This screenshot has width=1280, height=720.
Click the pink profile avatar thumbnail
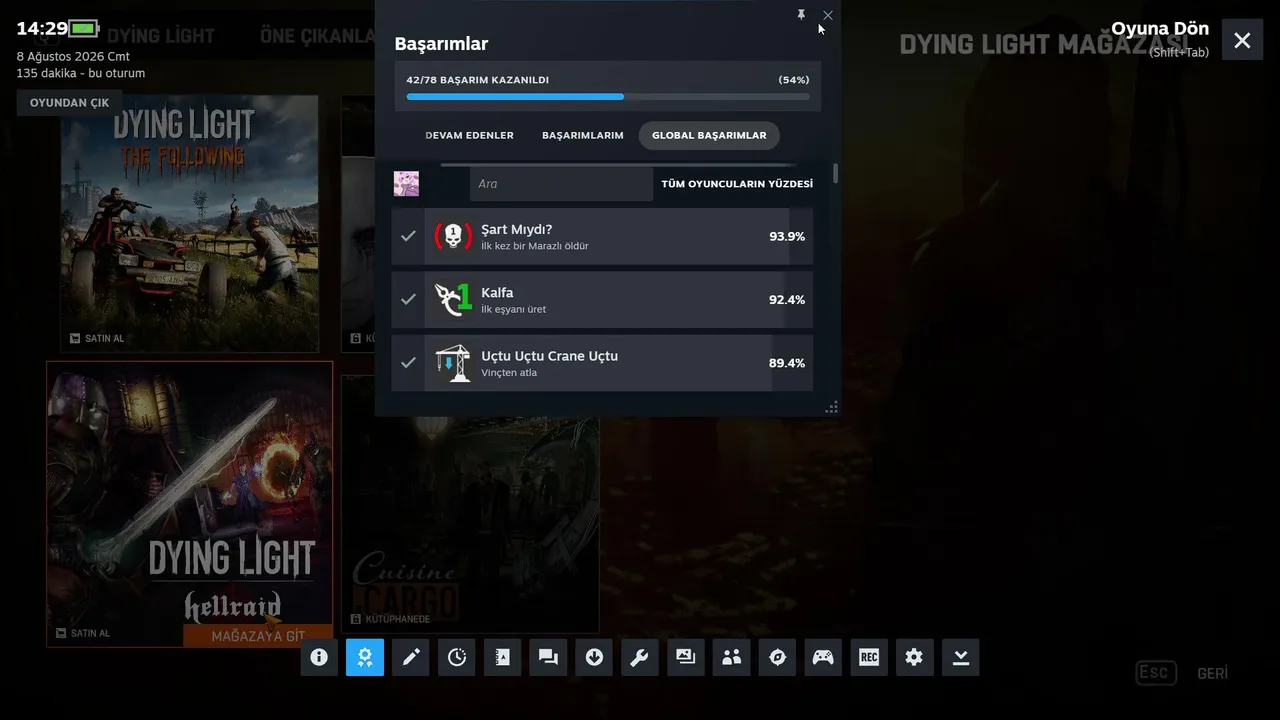[406, 184]
